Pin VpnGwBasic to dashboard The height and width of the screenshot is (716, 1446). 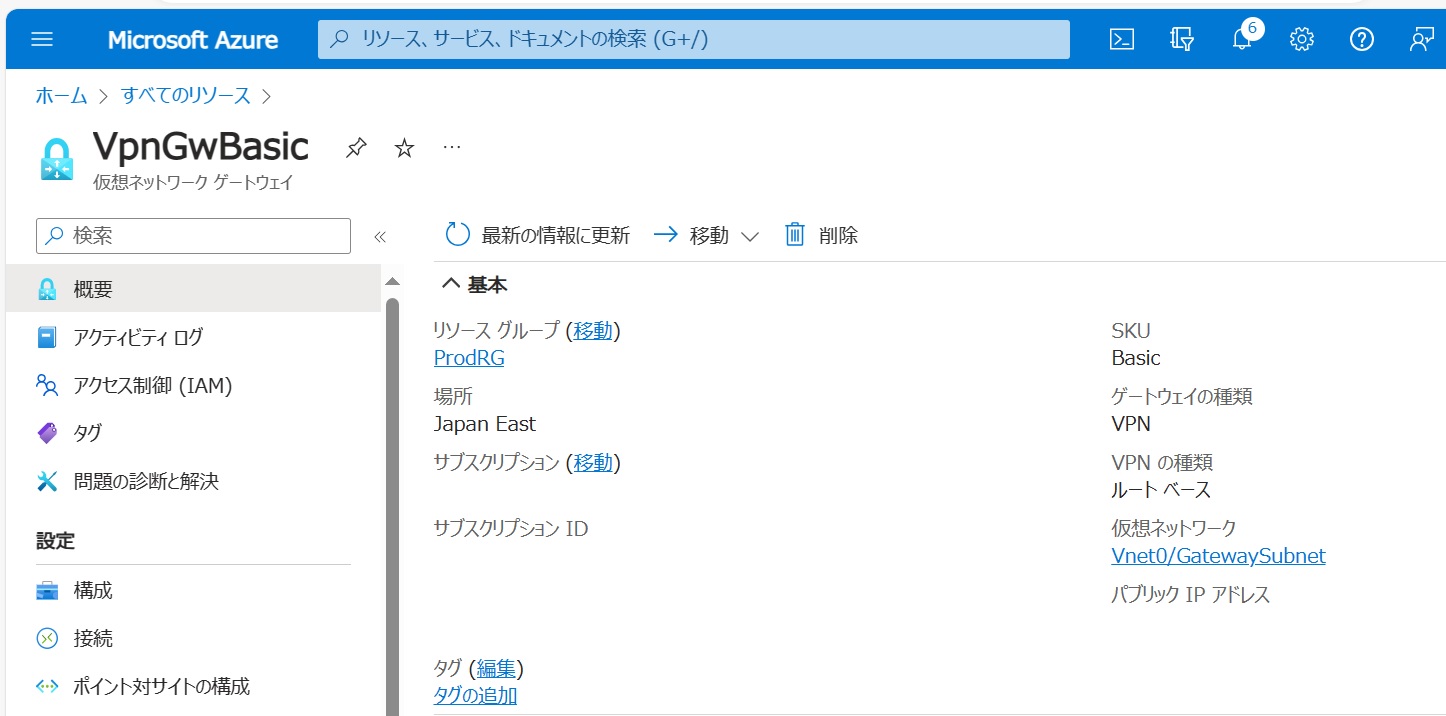(356, 148)
